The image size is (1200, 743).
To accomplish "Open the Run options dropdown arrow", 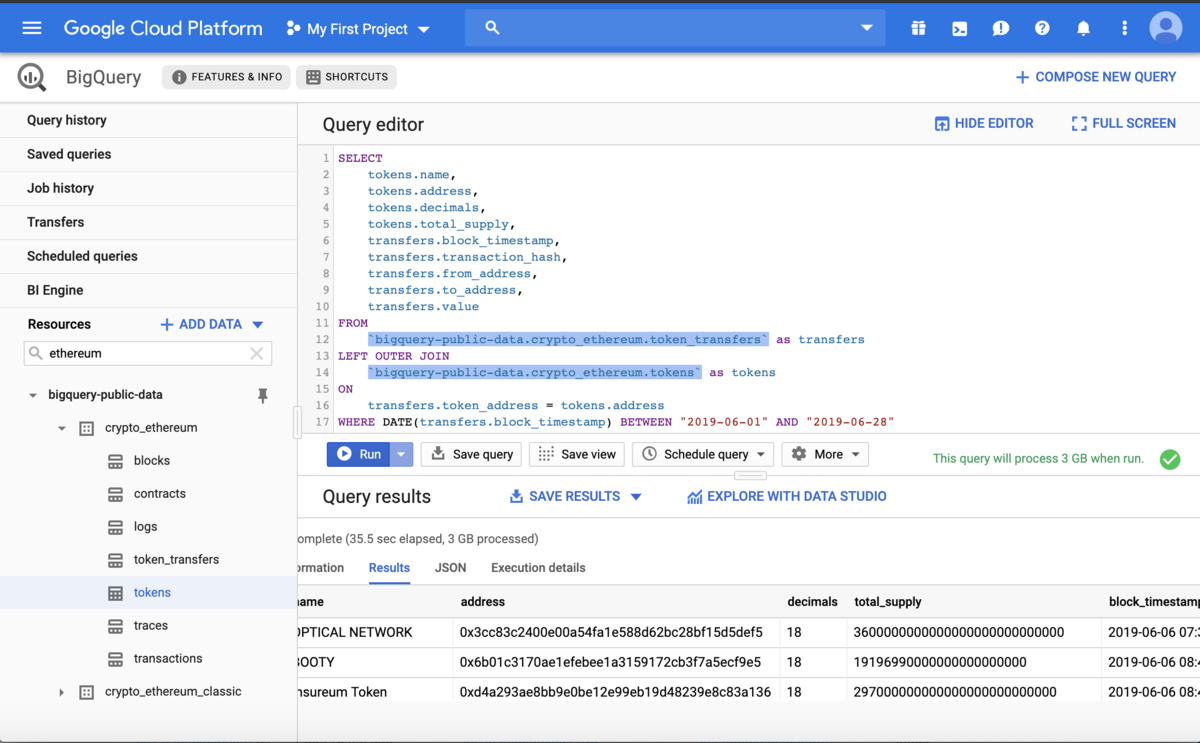I will [402, 454].
